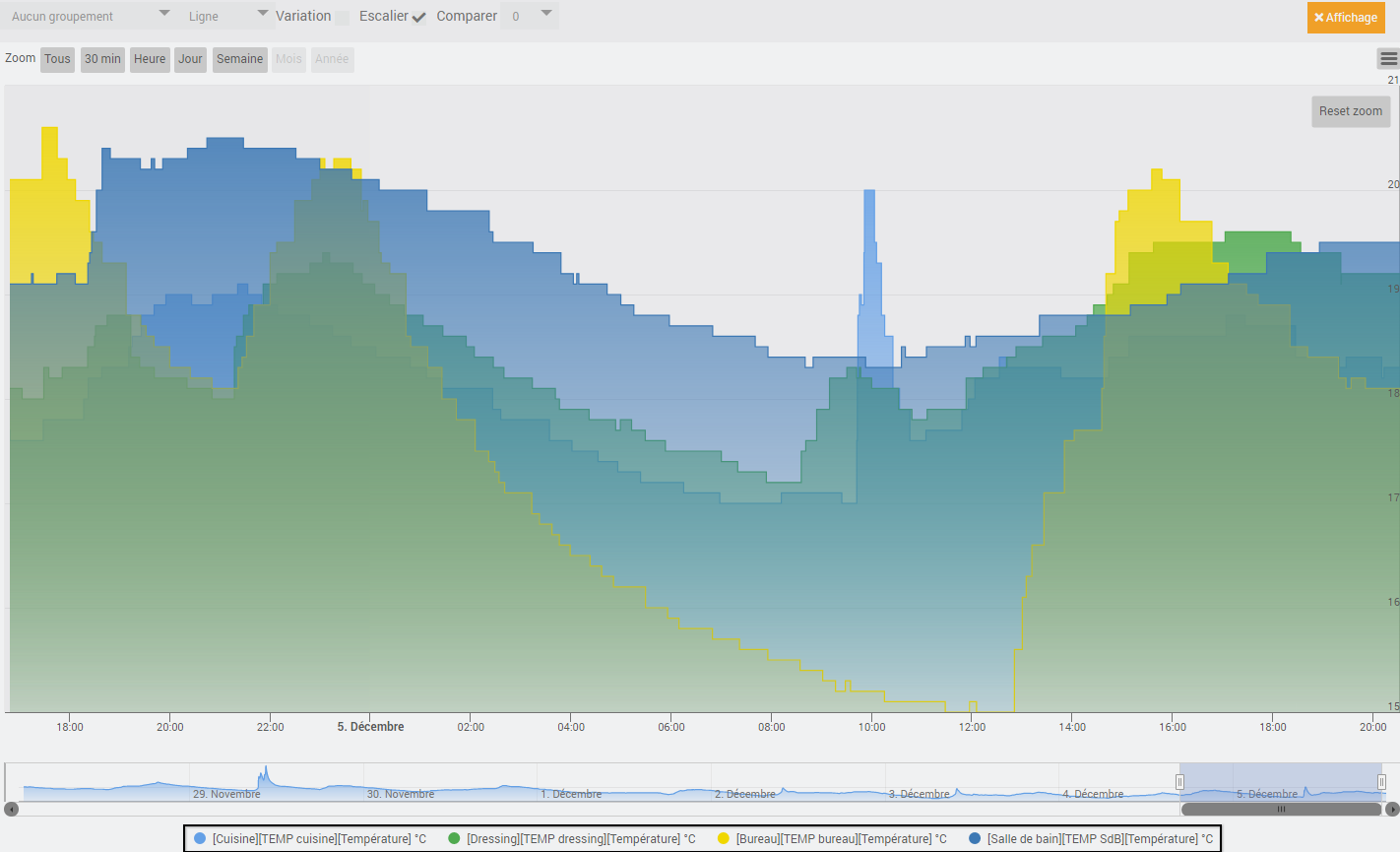The height and width of the screenshot is (852, 1400).
Task: Click the left scroll arrow in navigator
Action: click(11, 810)
